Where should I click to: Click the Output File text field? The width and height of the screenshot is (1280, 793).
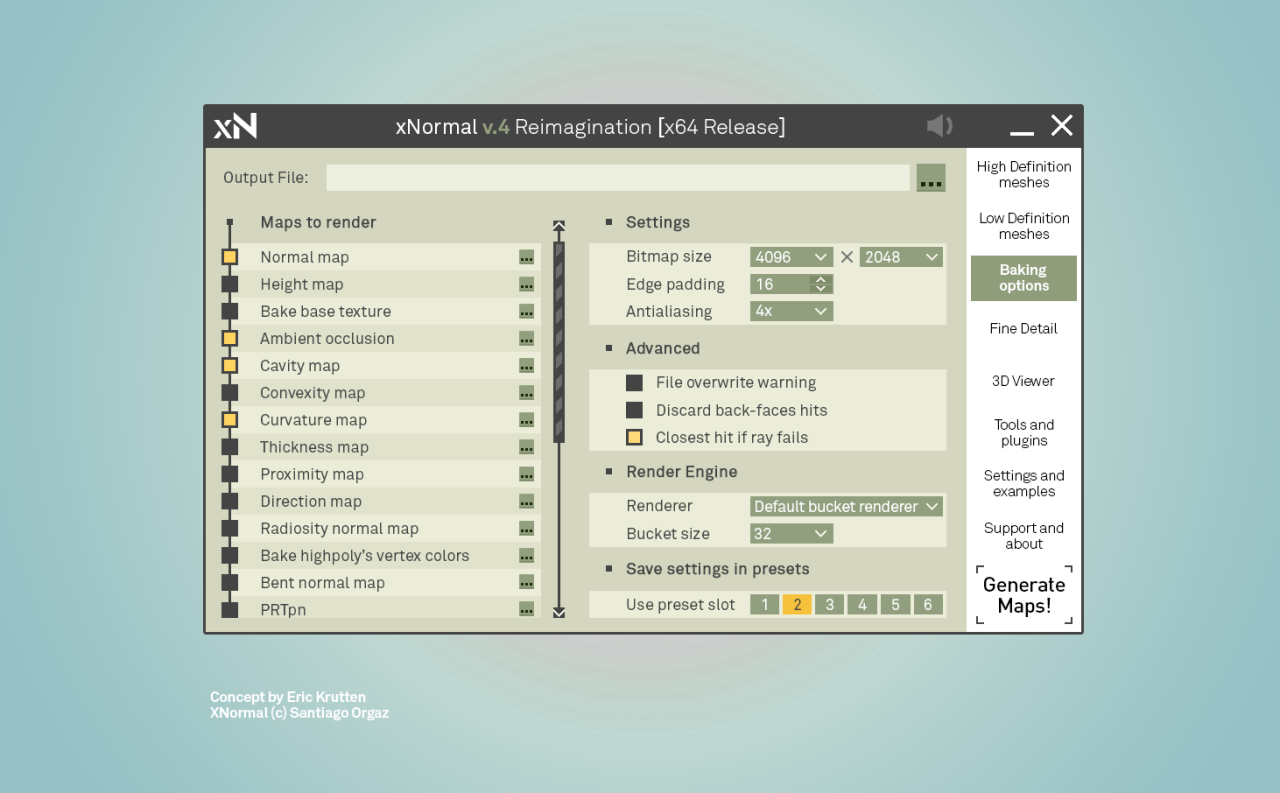coord(618,178)
